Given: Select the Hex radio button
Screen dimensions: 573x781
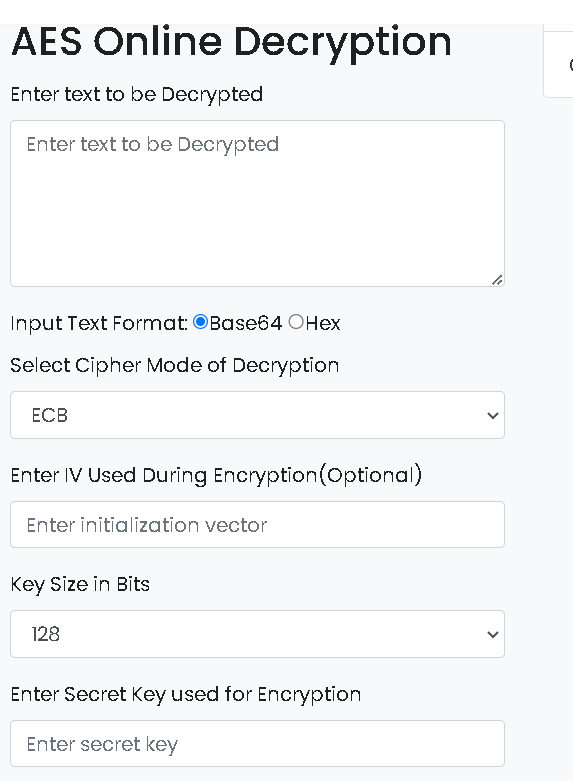Looking at the screenshot, I should 296,322.
